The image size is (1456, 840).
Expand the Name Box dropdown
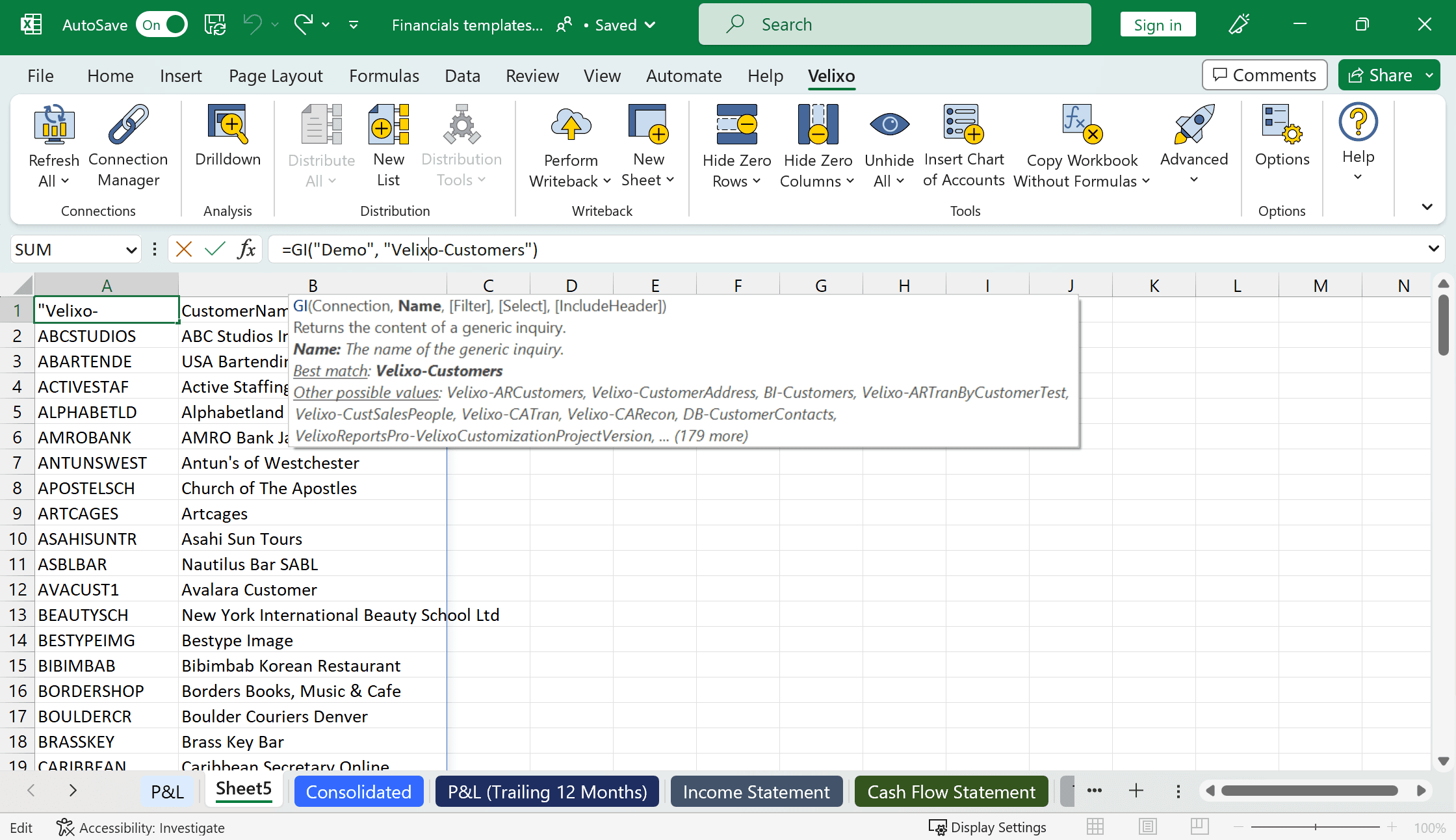[x=131, y=250]
